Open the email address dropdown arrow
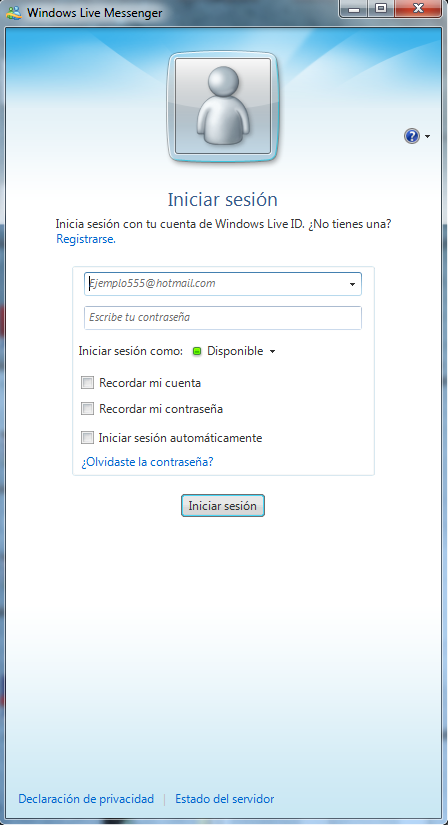The image size is (448, 825). pyautogui.click(x=352, y=284)
